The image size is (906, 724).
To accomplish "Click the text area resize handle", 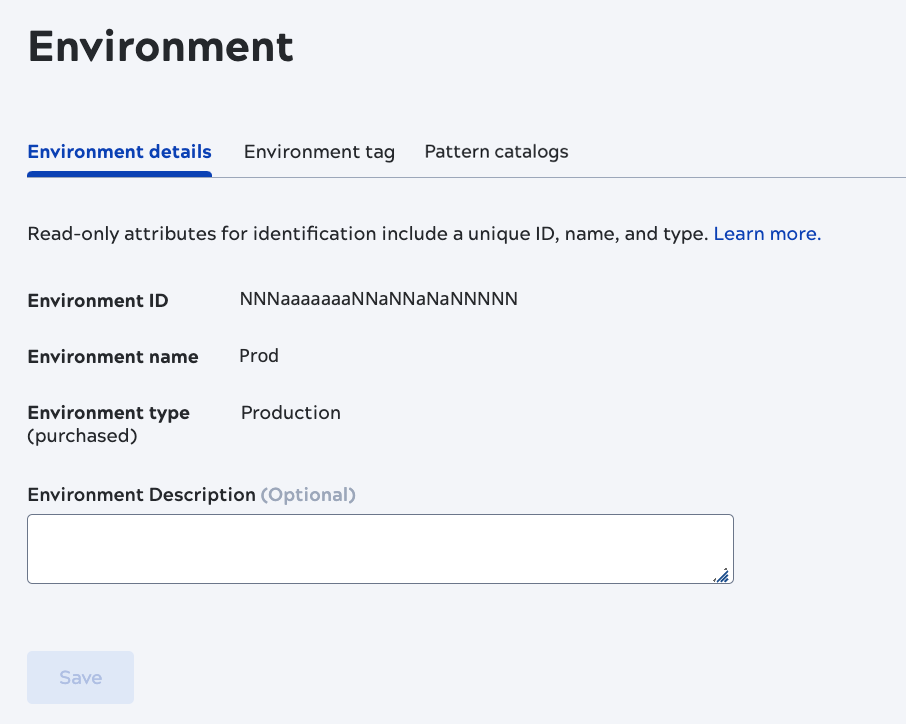I will 722,574.
